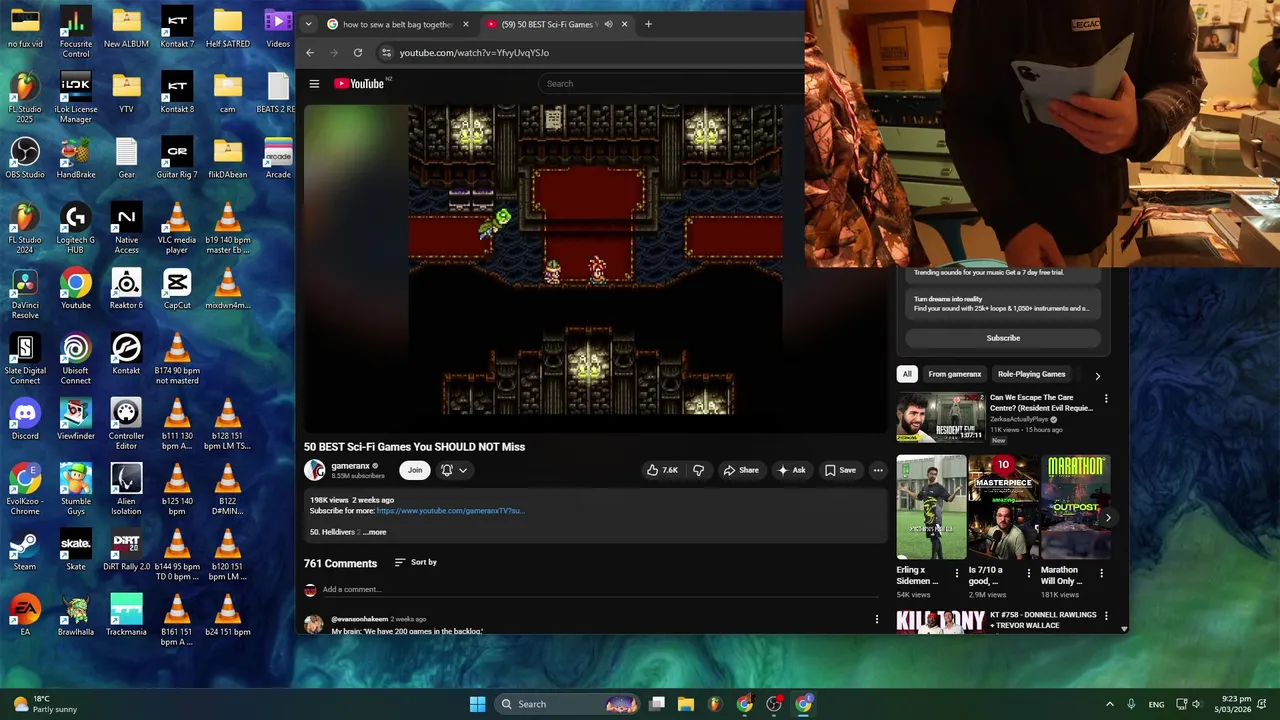Select the Ubisoft Connect desktop icon
Screen dimensions: 1280x720
click(x=76, y=359)
